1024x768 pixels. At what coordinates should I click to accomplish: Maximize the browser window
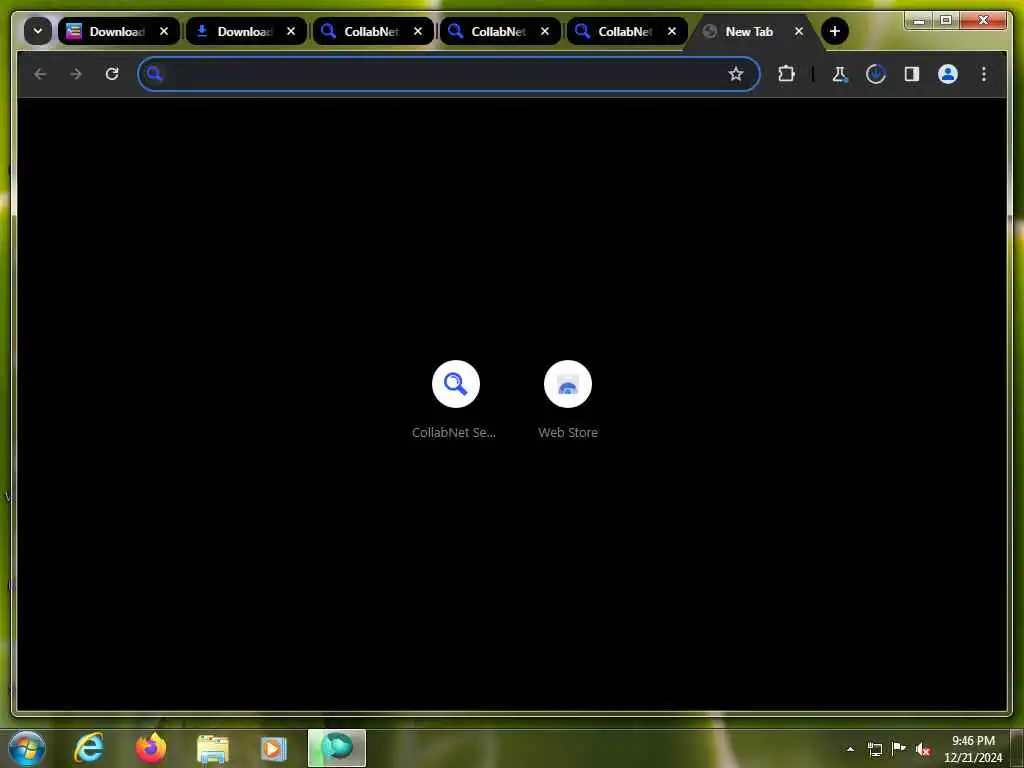(x=946, y=21)
